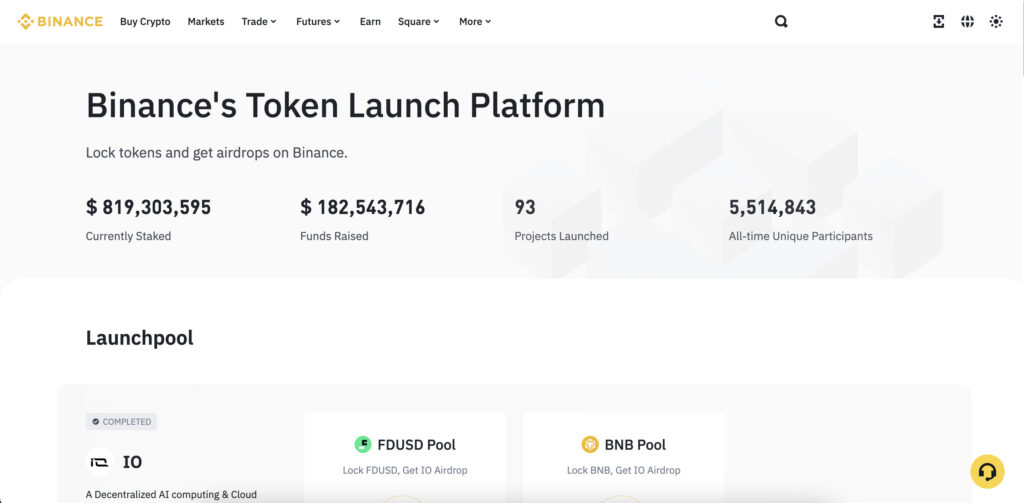
Task: Click the app download icon
Action: 938,22
